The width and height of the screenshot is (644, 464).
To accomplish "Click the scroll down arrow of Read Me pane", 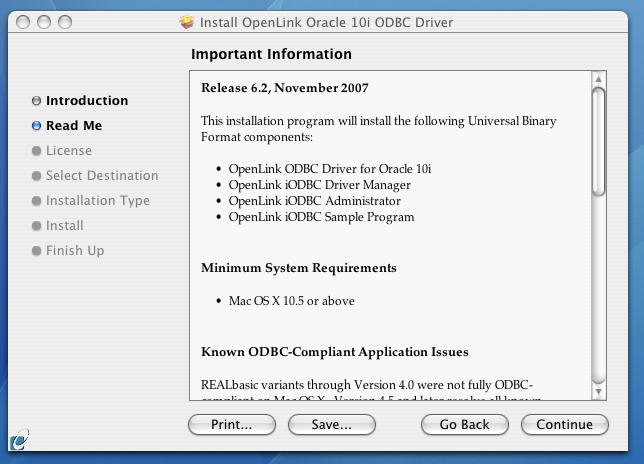I will [x=598, y=392].
